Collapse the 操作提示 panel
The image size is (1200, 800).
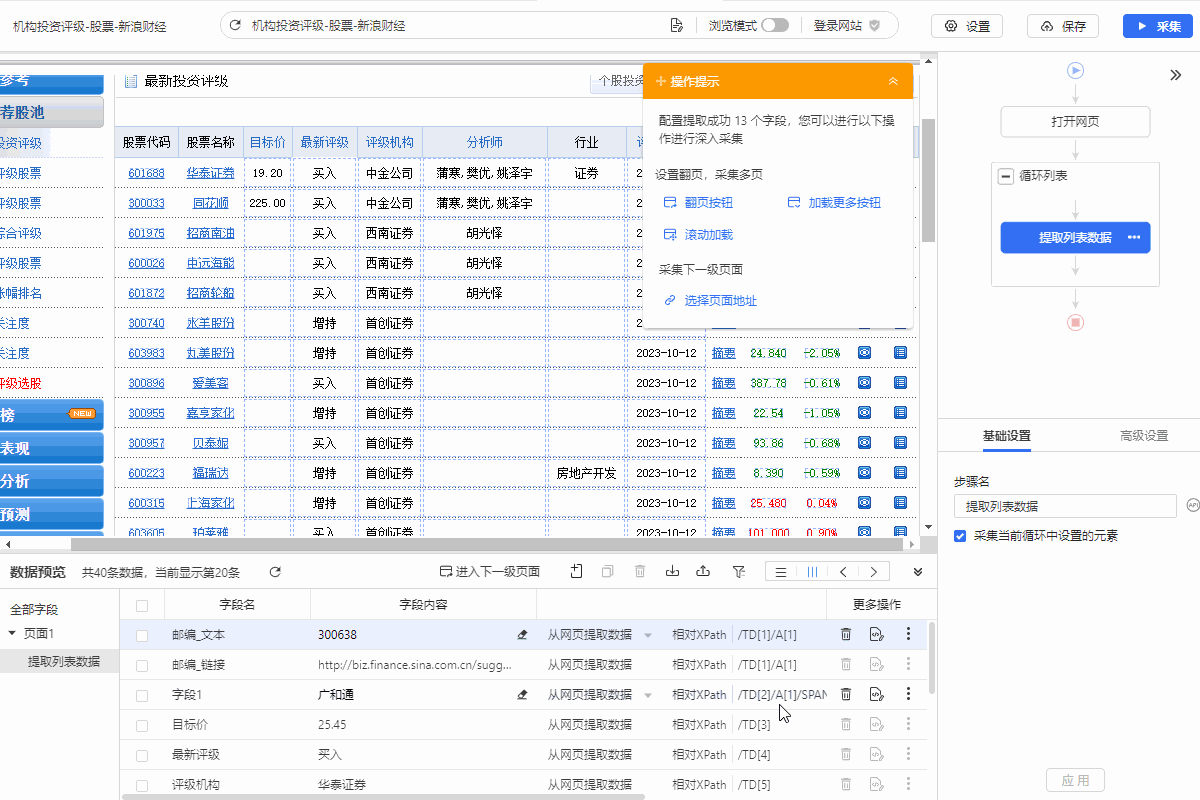coord(893,82)
